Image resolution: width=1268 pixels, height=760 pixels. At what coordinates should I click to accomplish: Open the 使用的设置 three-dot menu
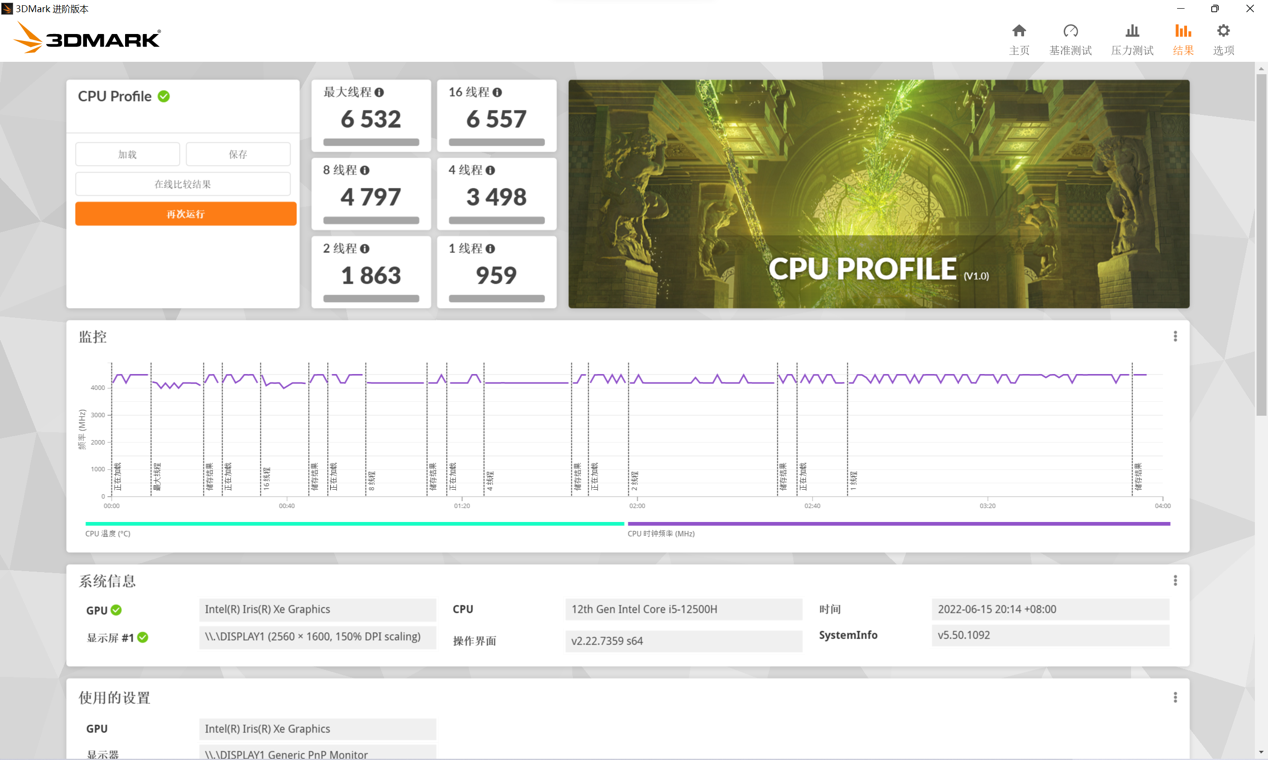click(1175, 698)
